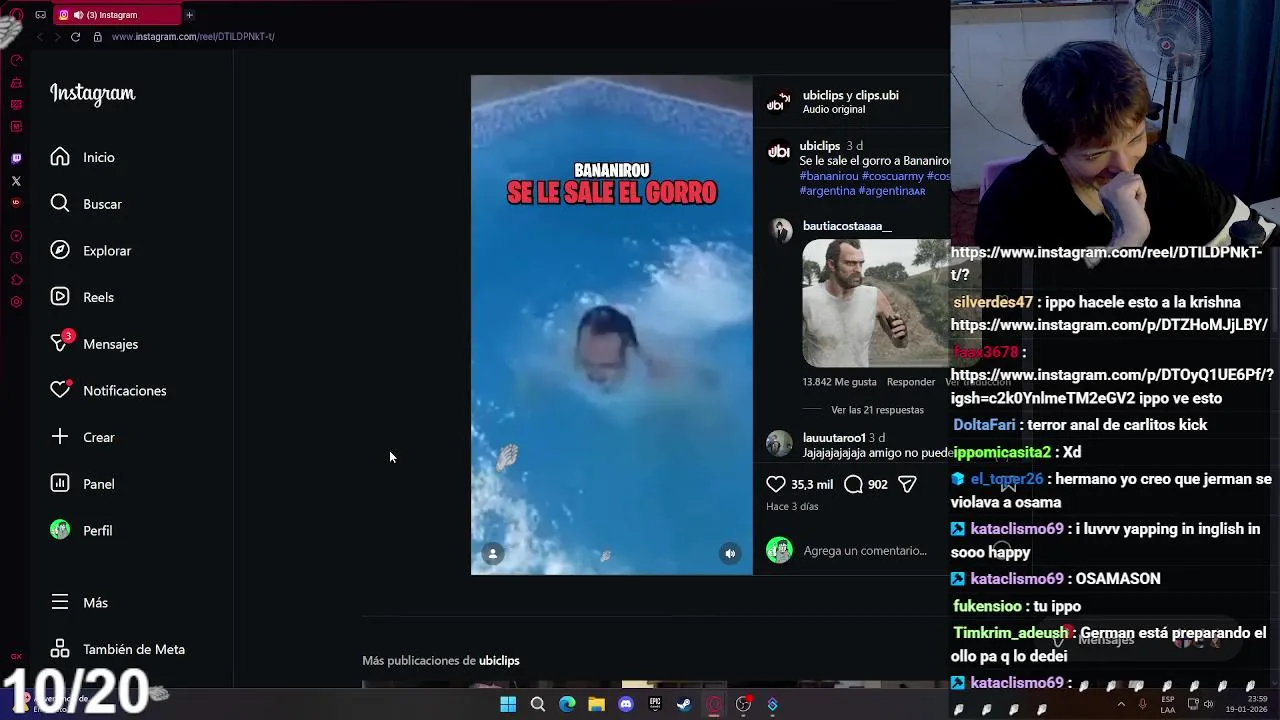Mute the reel video audio
Screen dimensions: 1280x720
point(730,553)
